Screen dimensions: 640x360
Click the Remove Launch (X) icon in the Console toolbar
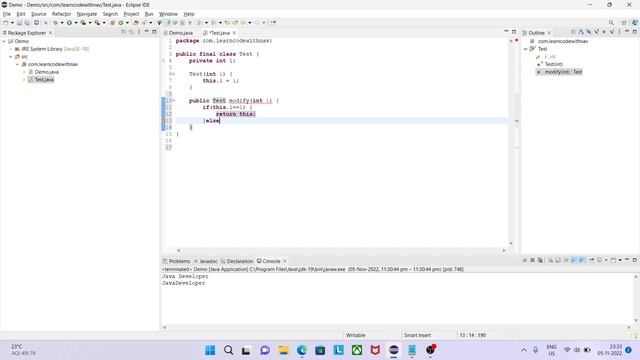[x=532, y=260]
